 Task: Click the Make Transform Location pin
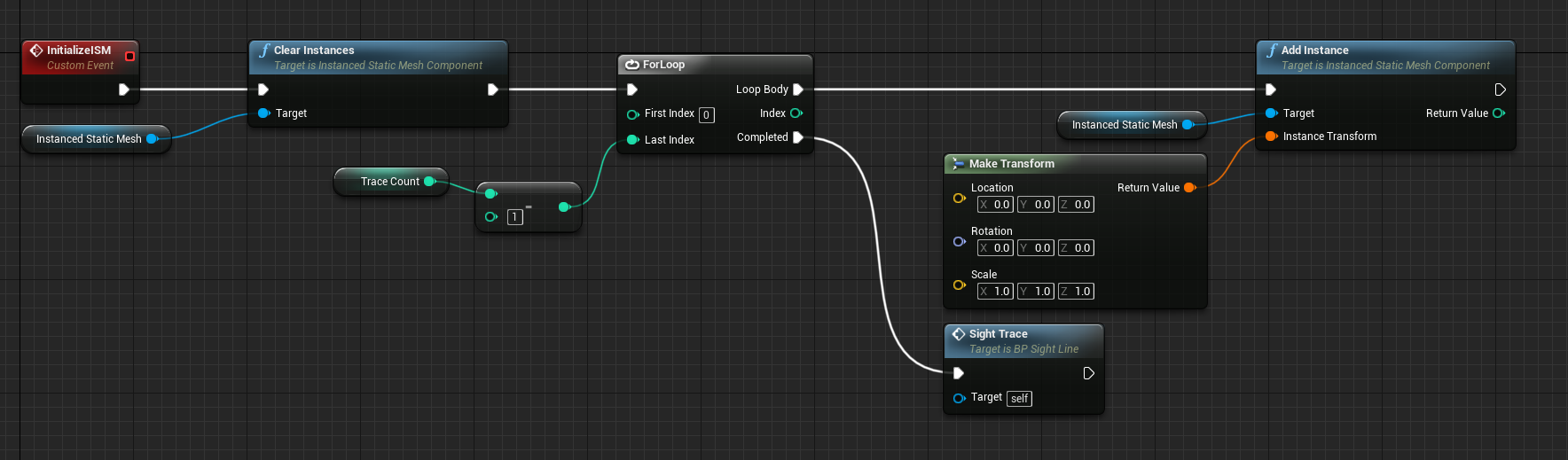coord(959,199)
